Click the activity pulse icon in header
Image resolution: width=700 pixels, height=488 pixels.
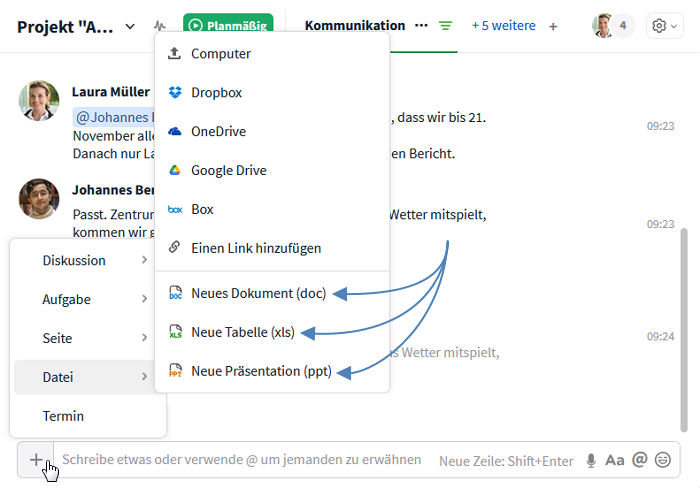[x=161, y=26]
